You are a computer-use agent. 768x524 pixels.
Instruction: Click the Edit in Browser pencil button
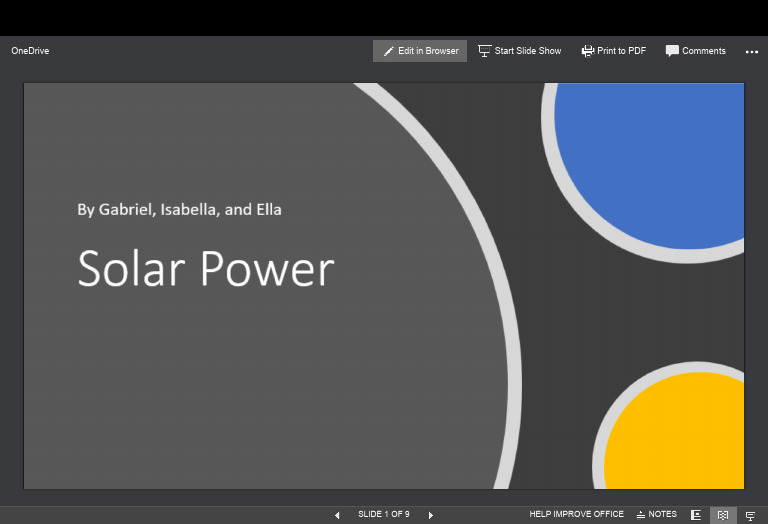(x=420, y=51)
